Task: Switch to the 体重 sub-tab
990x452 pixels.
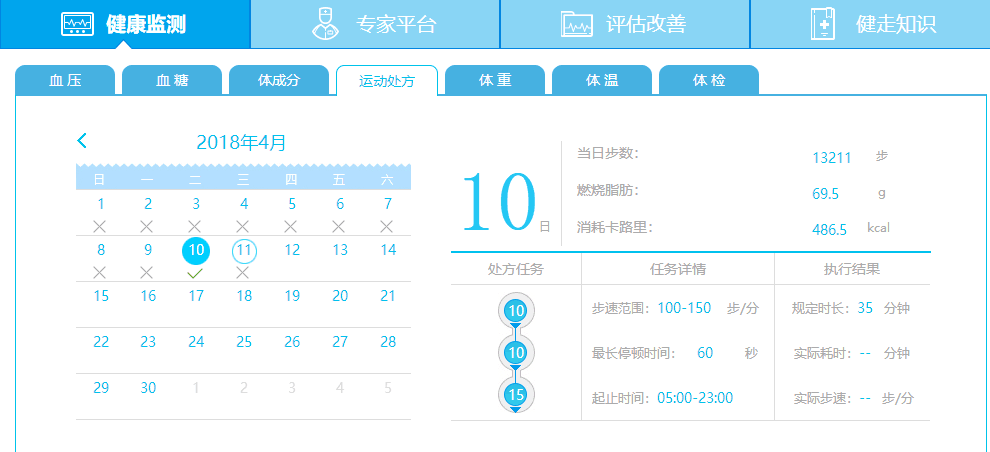Action: 495,80
